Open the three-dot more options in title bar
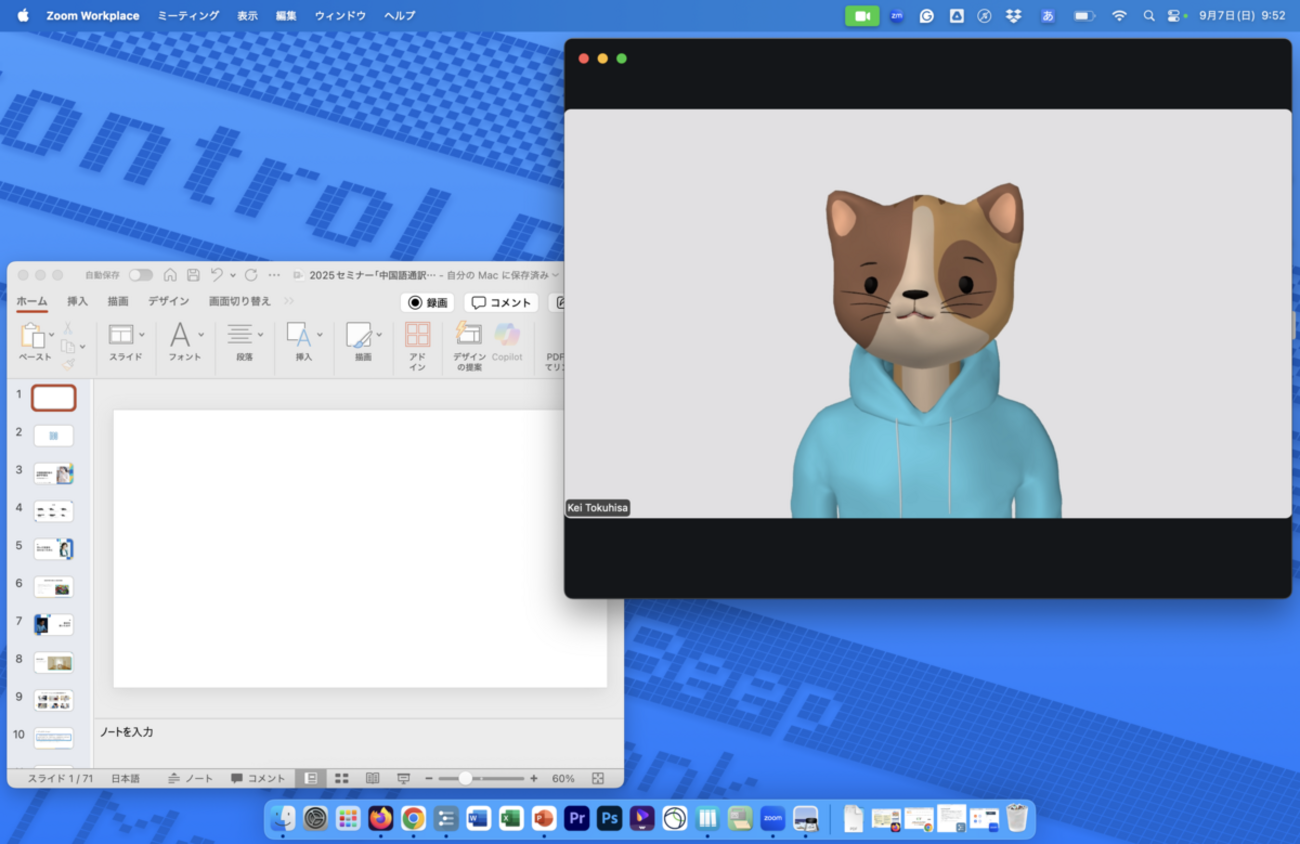This screenshot has width=1300, height=844. point(274,275)
